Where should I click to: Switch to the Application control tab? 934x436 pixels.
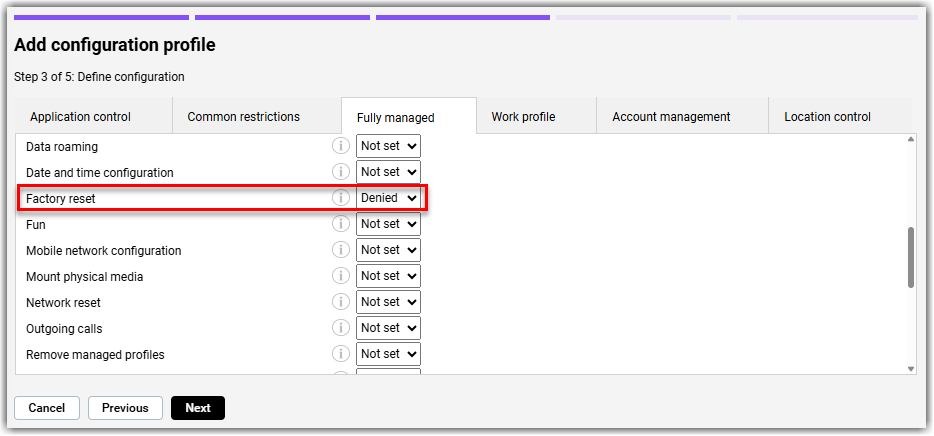coord(80,117)
